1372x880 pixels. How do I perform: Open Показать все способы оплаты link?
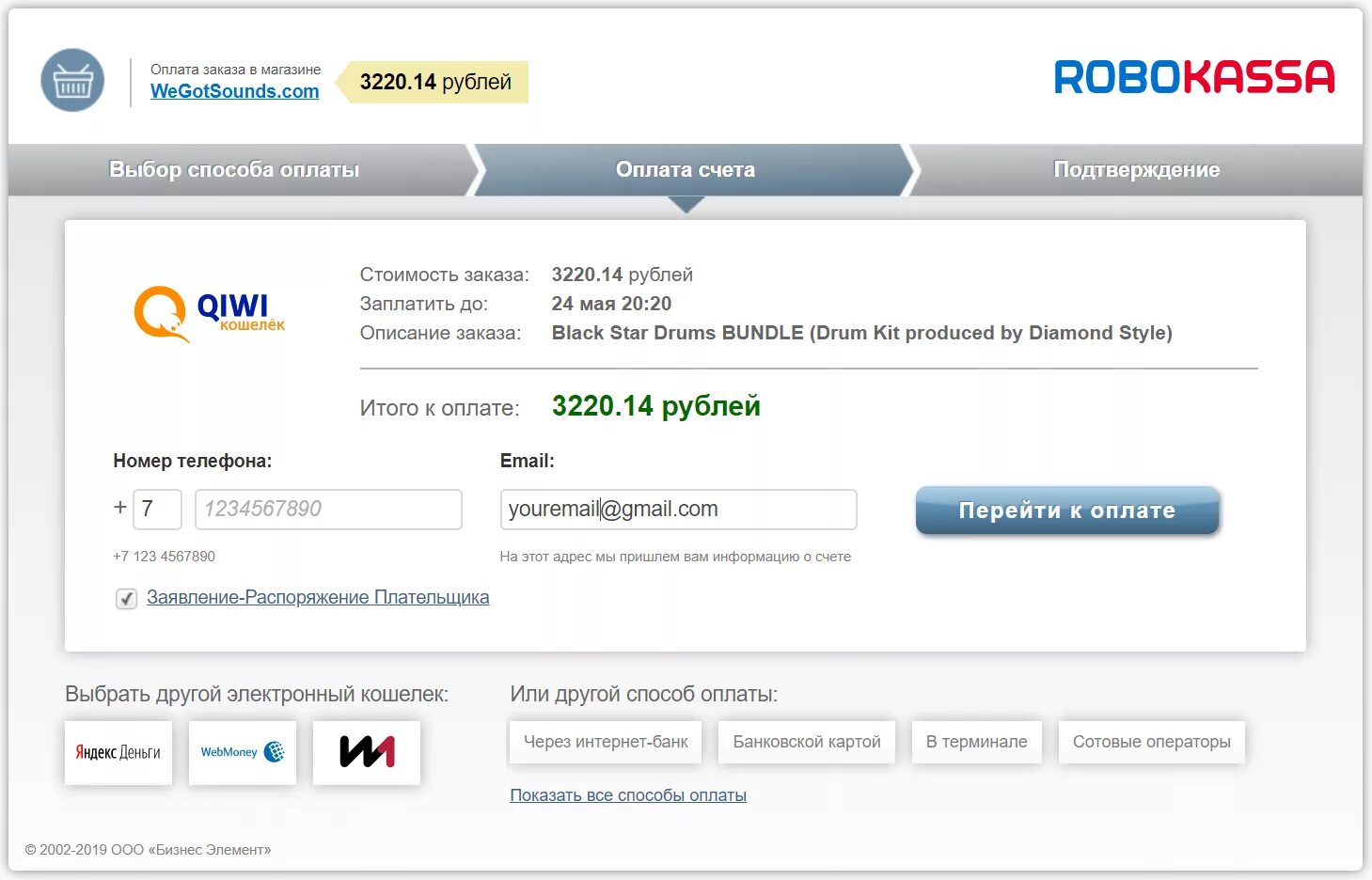(x=628, y=795)
